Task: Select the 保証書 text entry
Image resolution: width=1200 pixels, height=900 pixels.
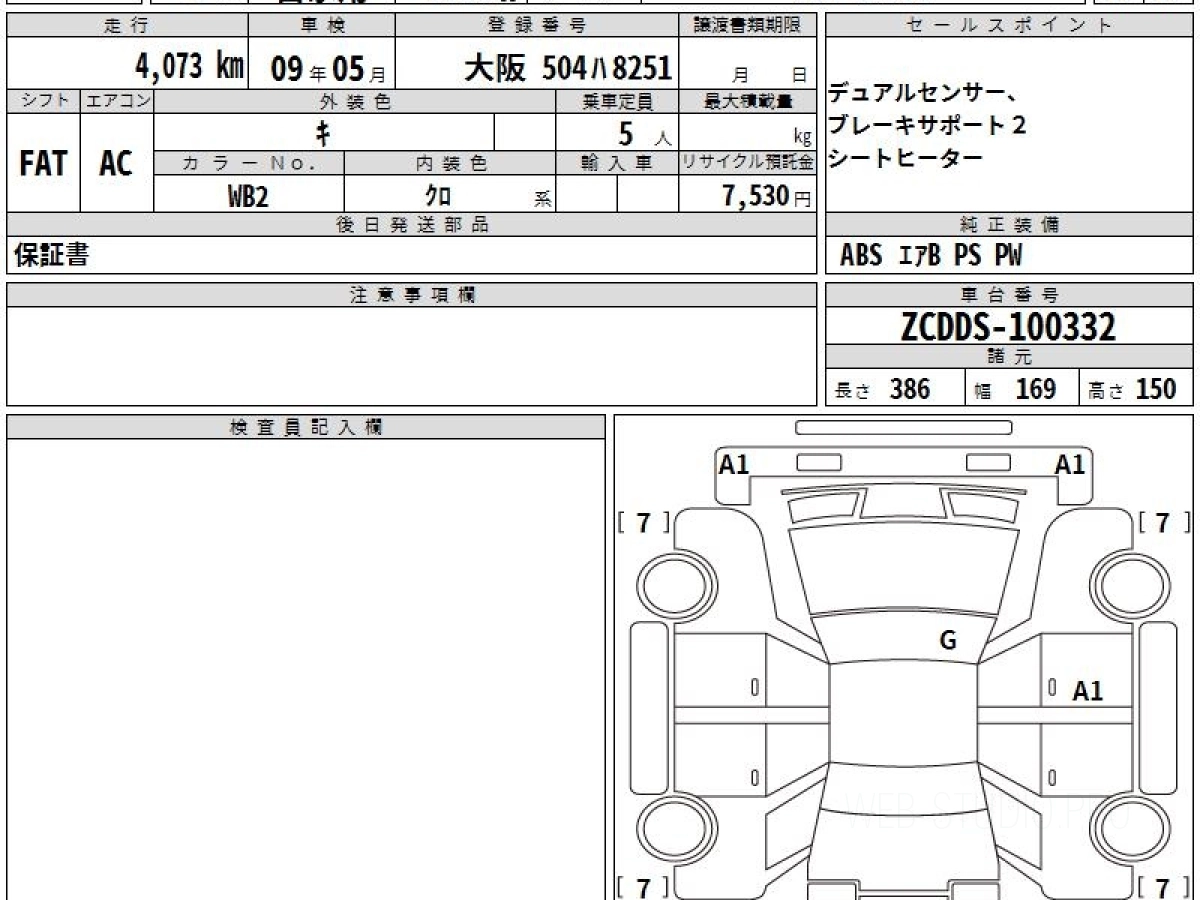Action: [51, 256]
